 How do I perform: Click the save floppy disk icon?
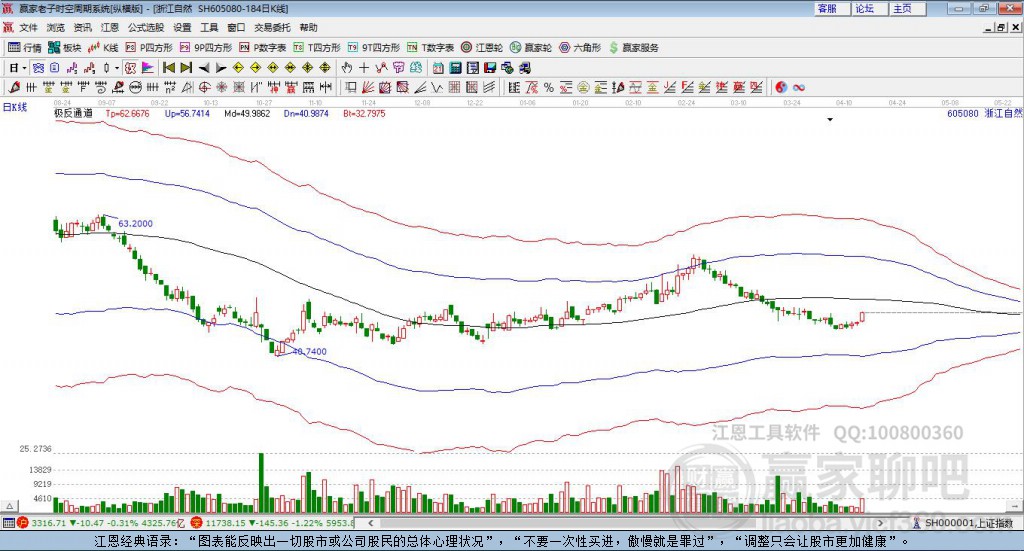click(490, 68)
